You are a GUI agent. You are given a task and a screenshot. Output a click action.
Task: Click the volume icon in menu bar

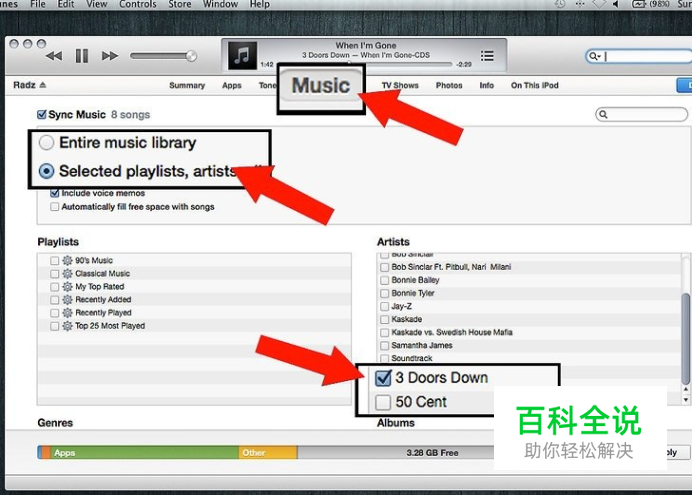coord(616,4)
